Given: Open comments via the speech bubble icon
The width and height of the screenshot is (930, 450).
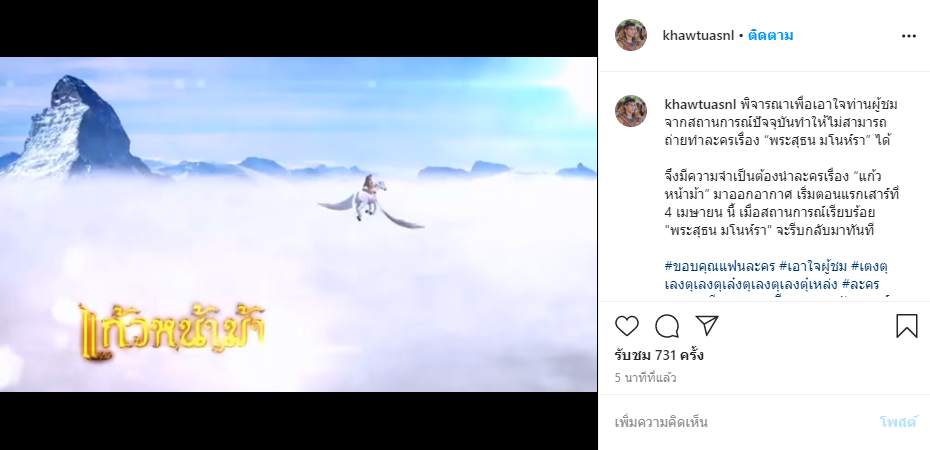Looking at the screenshot, I should 667,326.
